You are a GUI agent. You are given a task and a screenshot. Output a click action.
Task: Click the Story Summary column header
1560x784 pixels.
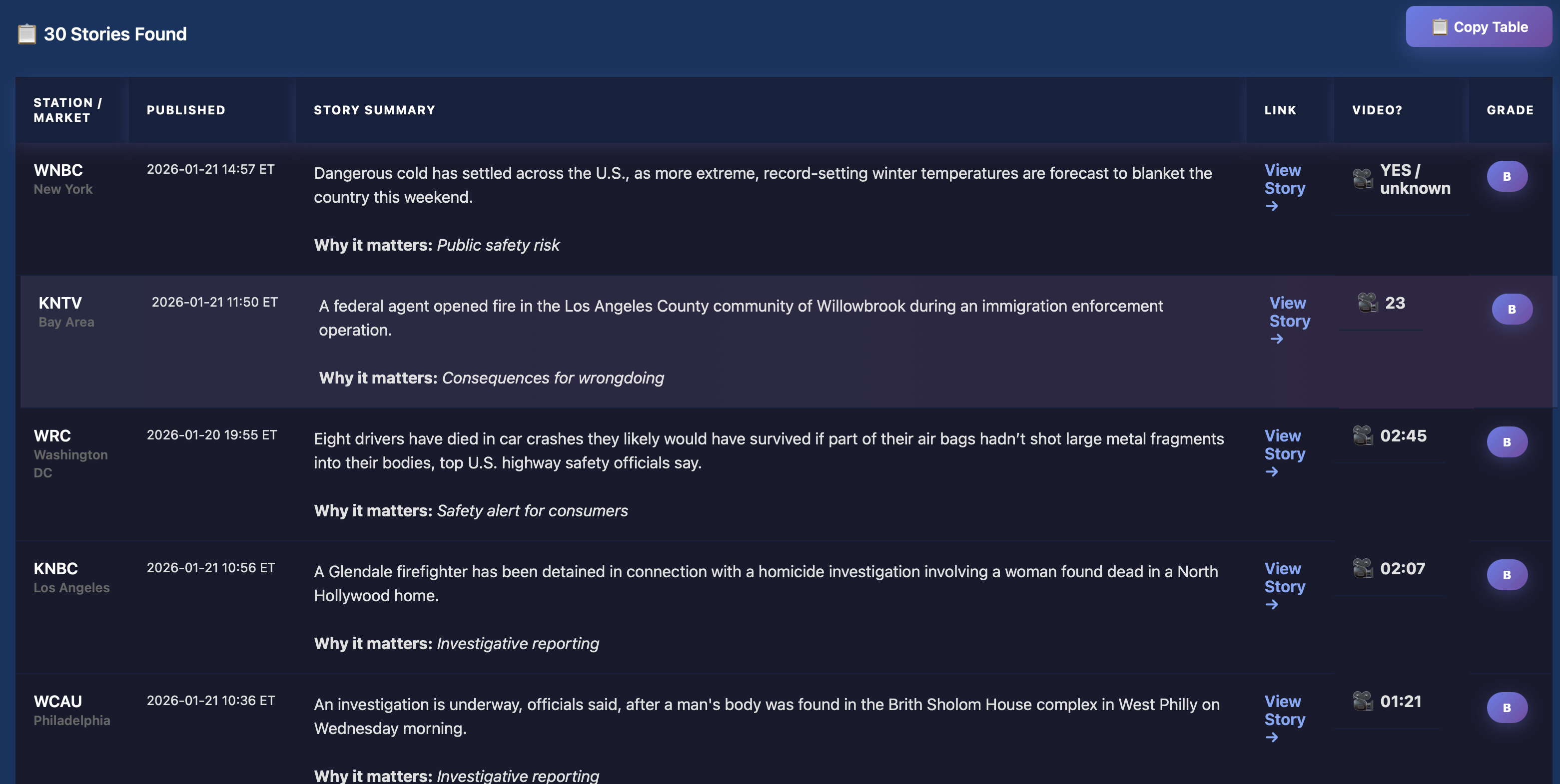point(374,110)
